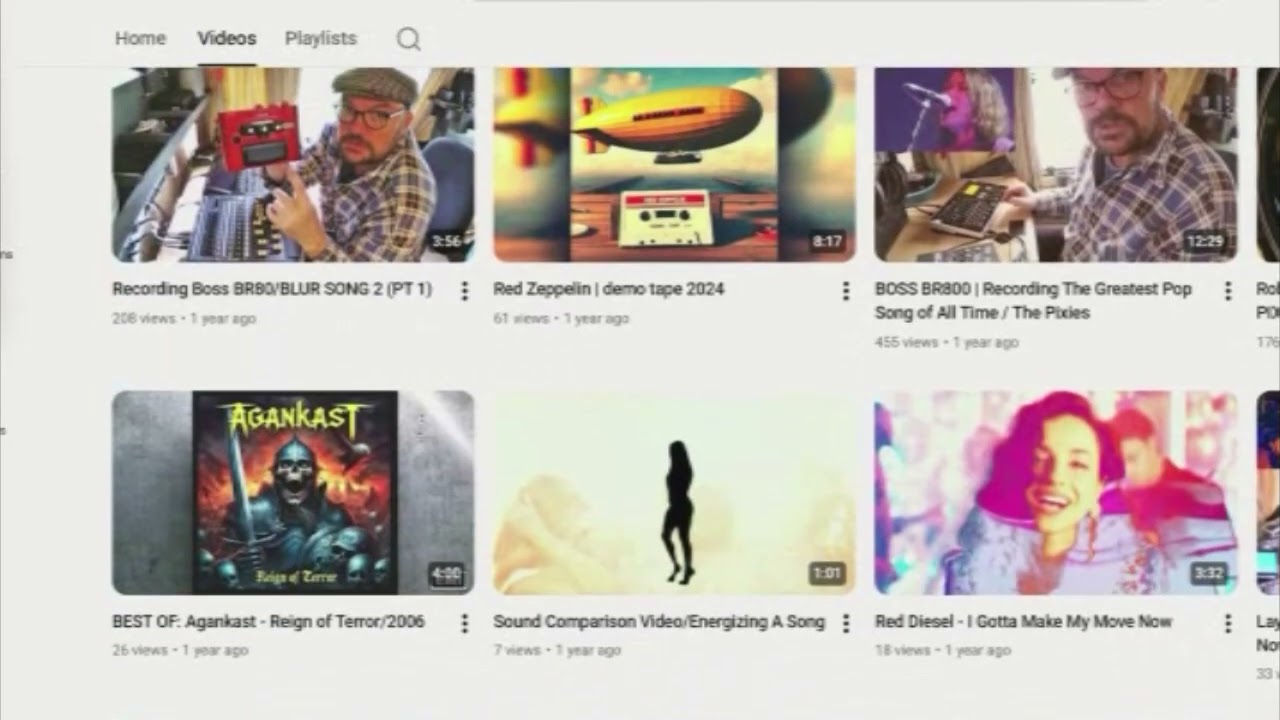Click the 1:01 duration badge
Image resolution: width=1280 pixels, height=720 pixels.
tap(827, 574)
